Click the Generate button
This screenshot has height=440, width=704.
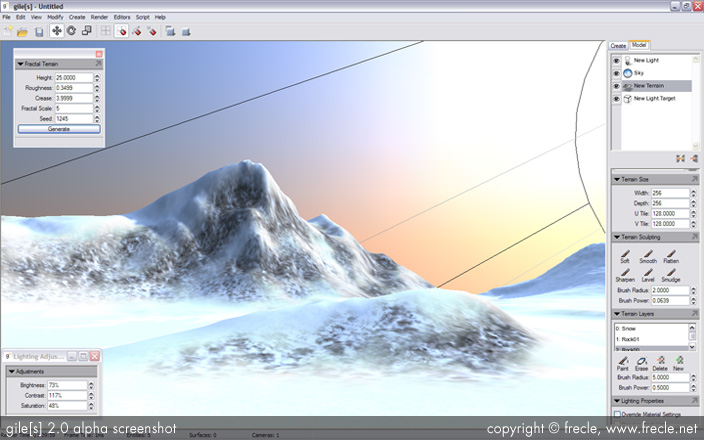(x=59, y=129)
